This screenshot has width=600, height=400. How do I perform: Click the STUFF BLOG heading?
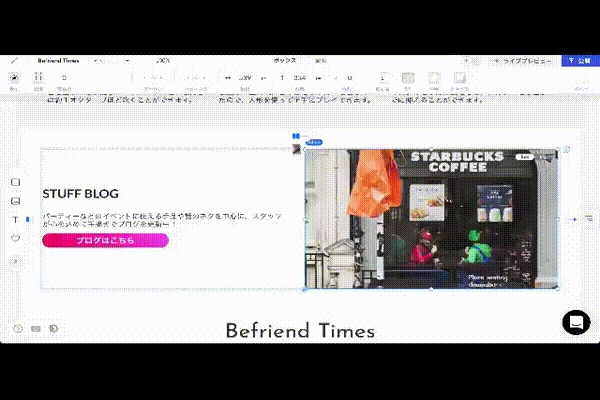pos(81,194)
